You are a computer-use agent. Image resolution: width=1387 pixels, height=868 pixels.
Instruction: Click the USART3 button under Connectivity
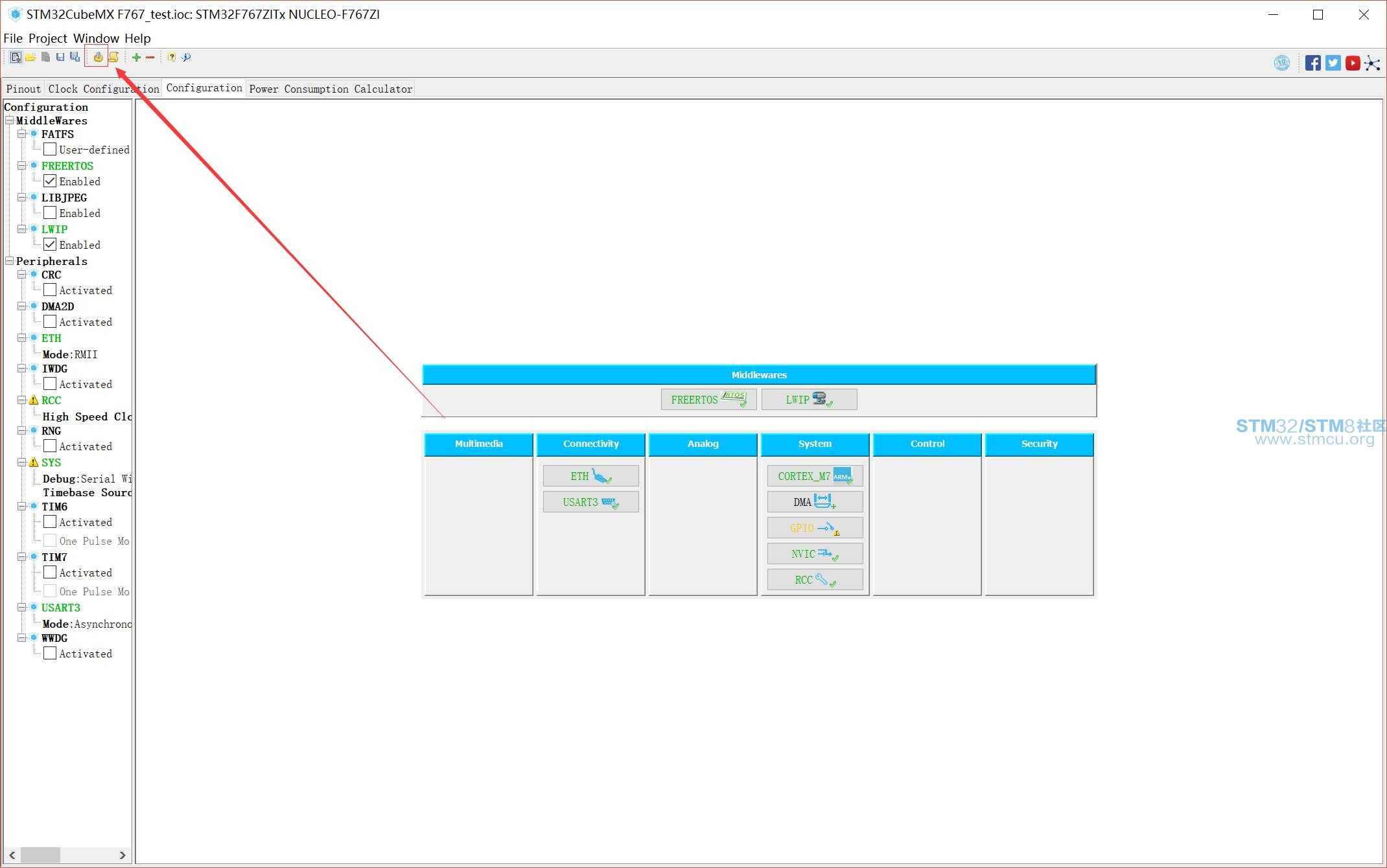point(590,502)
